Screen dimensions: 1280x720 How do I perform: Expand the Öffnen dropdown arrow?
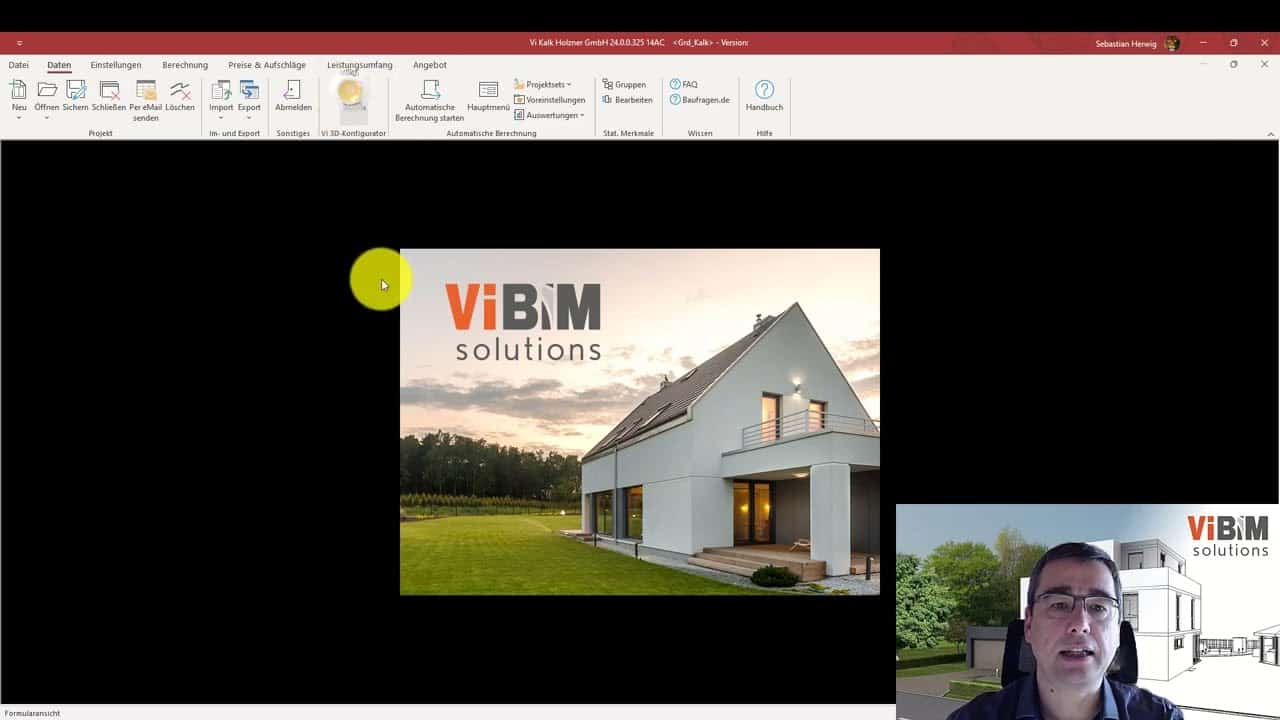(x=47, y=118)
